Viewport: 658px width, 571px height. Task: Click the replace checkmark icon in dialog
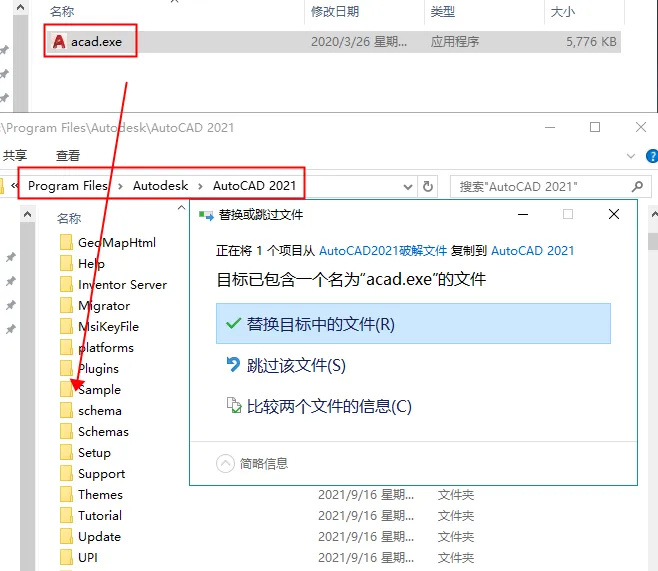(x=233, y=323)
